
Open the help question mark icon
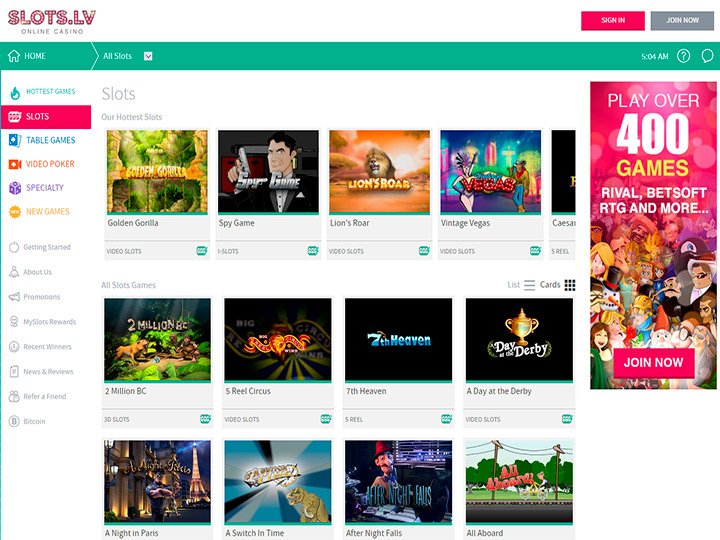point(683,56)
